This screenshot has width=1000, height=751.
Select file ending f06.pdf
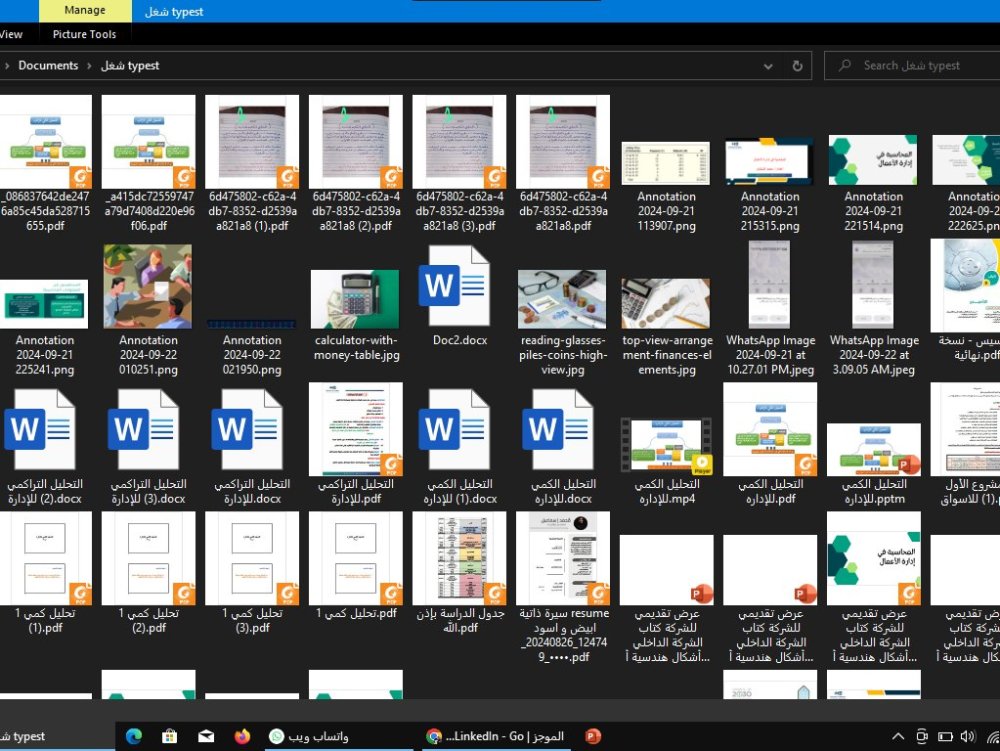point(149,164)
